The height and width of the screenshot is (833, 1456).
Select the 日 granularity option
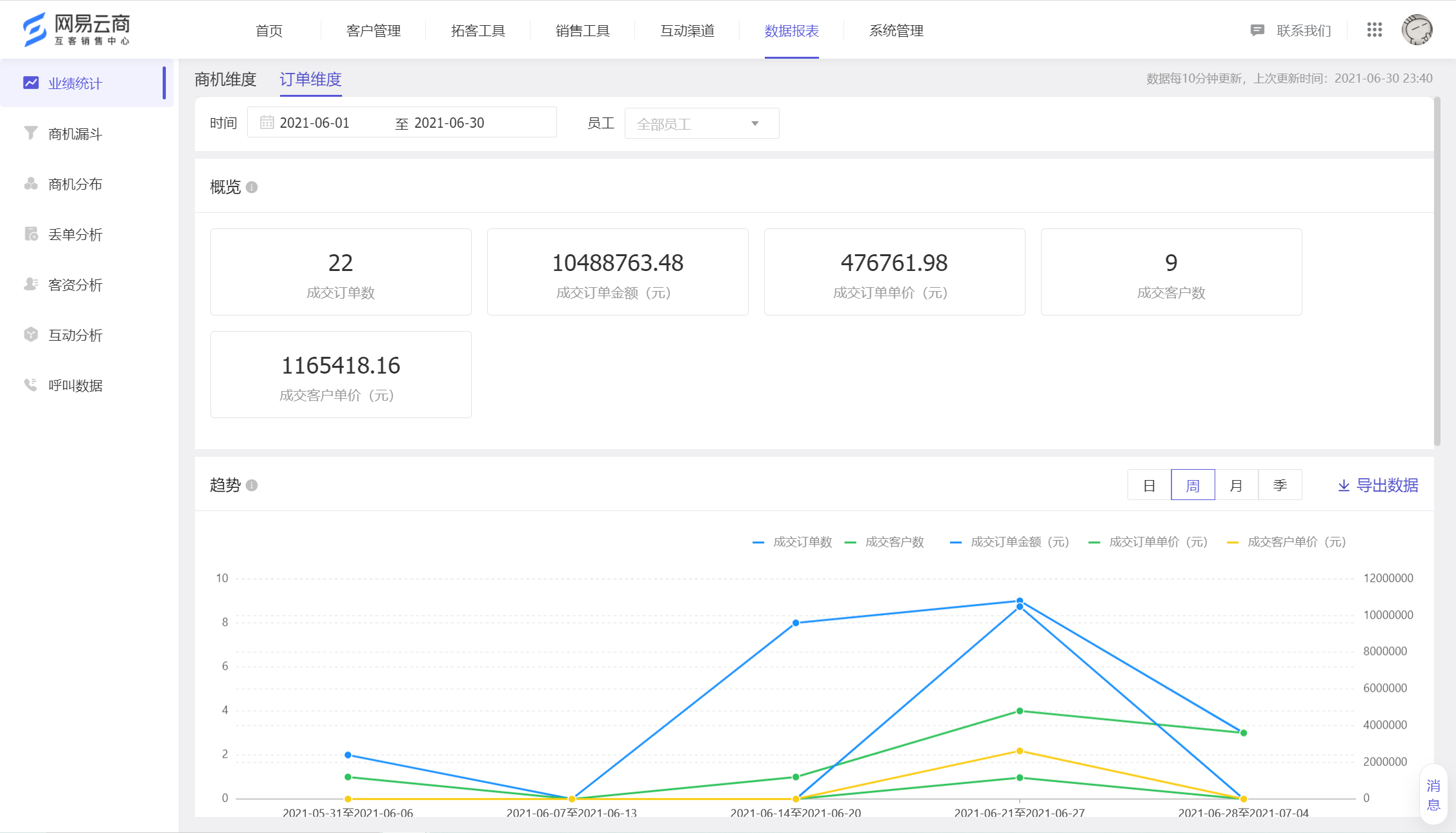coord(1149,485)
